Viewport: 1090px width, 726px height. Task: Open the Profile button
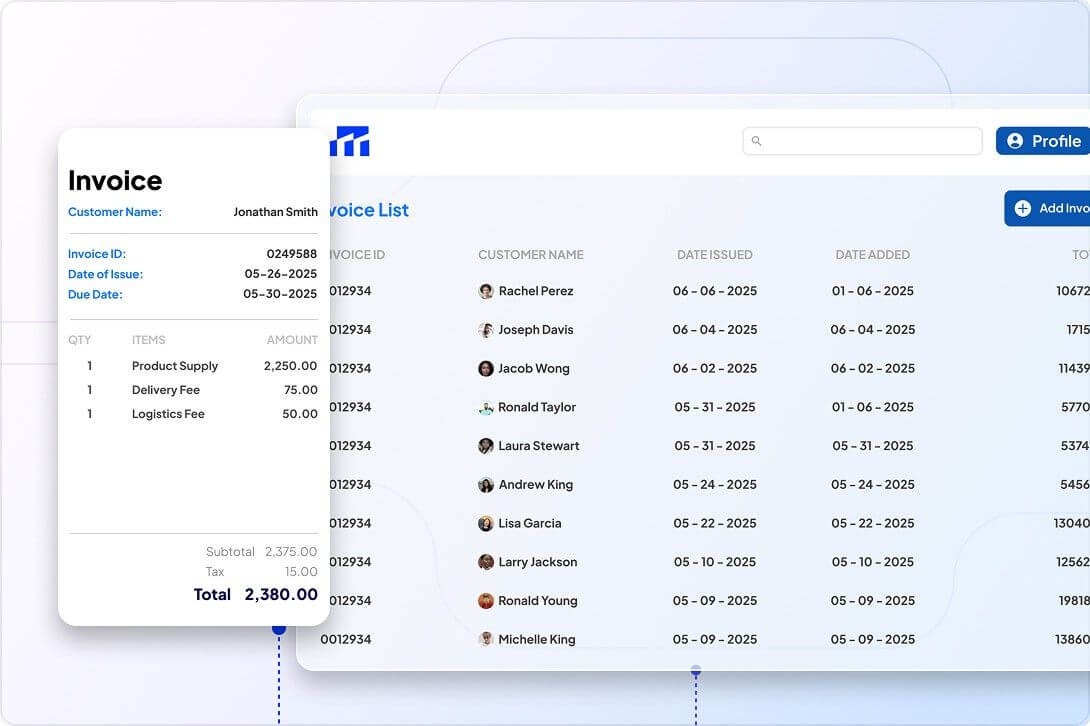(1043, 141)
